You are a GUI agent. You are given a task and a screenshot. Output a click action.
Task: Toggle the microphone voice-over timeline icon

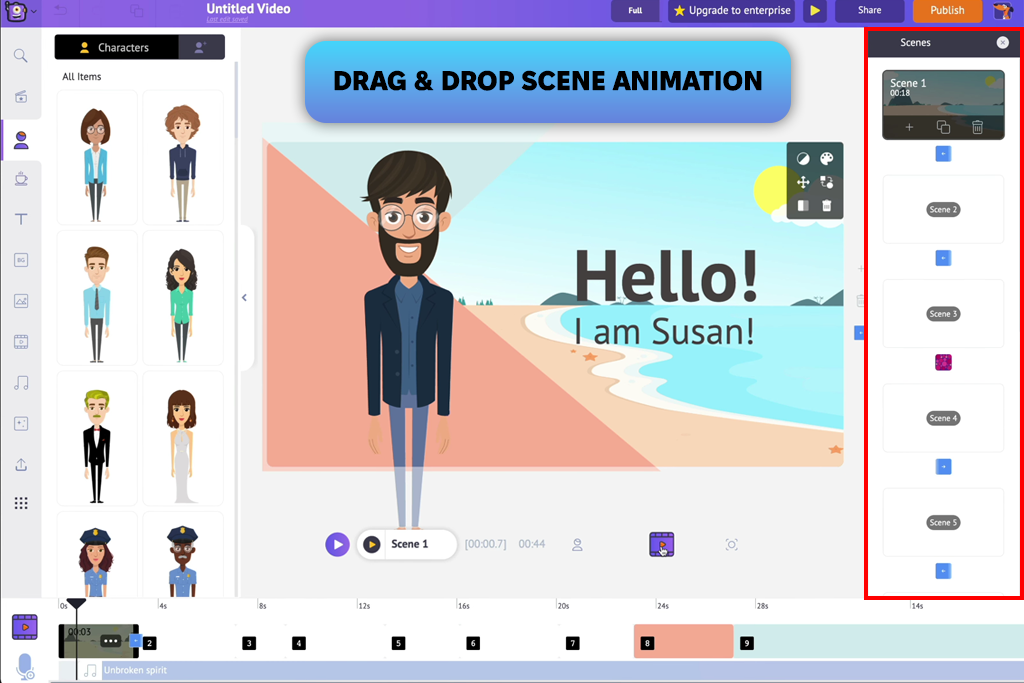25,667
